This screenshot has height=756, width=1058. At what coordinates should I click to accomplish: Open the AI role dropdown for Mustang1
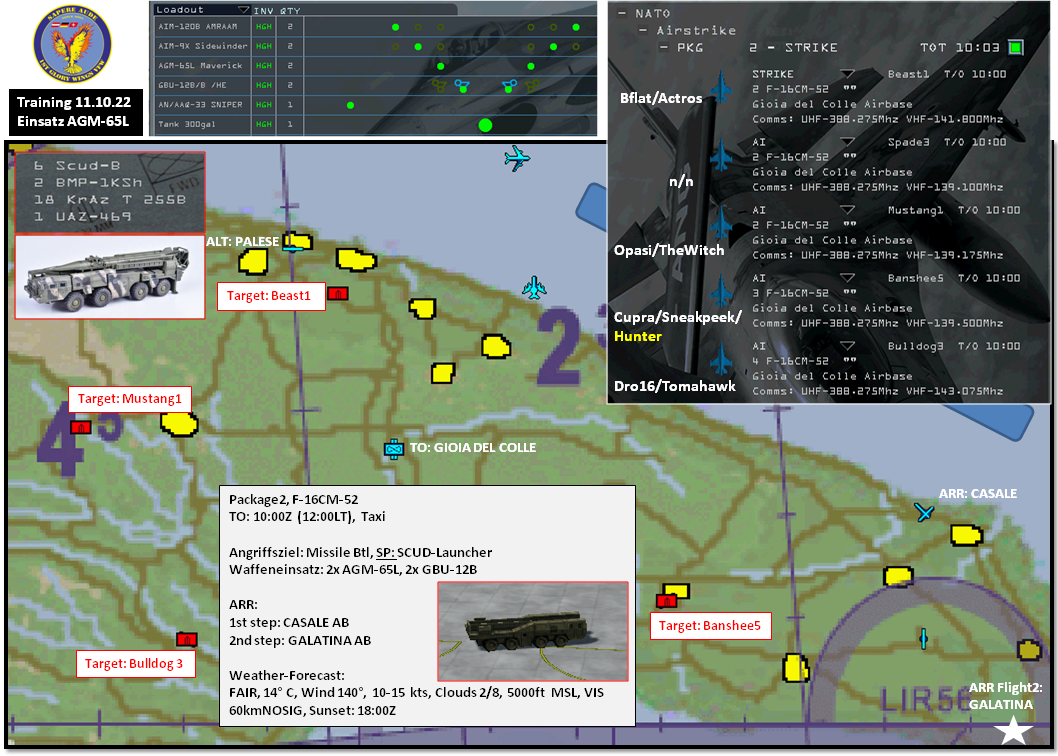pyautogui.click(x=847, y=210)
